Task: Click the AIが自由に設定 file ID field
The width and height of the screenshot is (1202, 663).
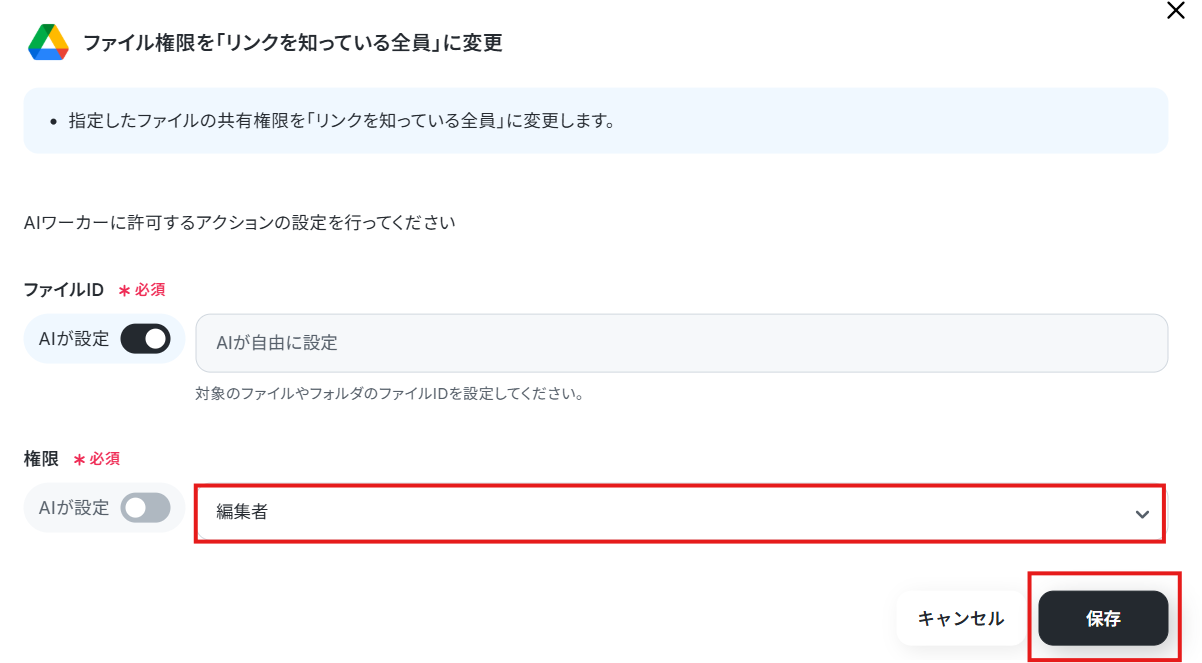Action: [682, 343]
